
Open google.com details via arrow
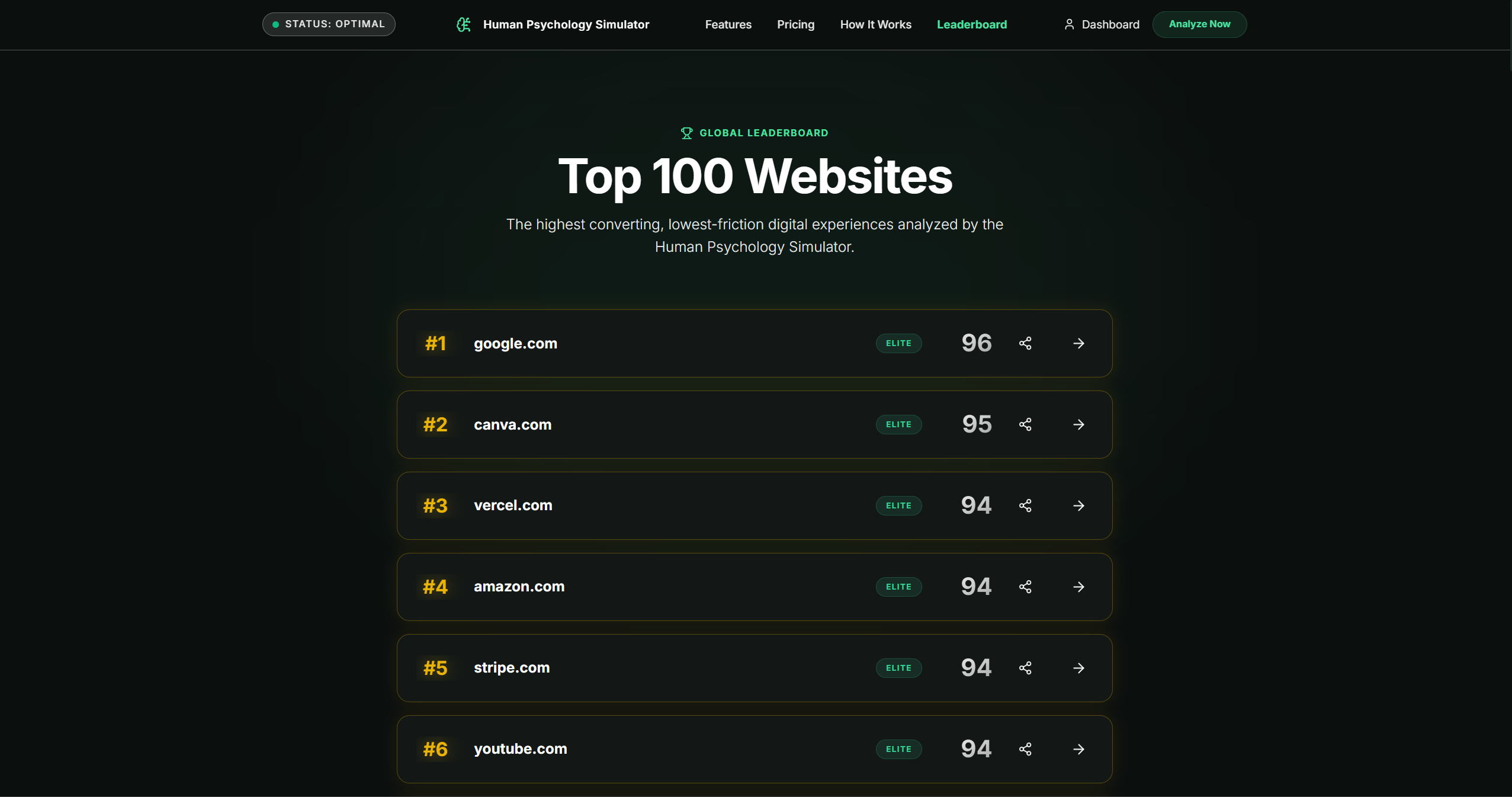pos(1078,343)
